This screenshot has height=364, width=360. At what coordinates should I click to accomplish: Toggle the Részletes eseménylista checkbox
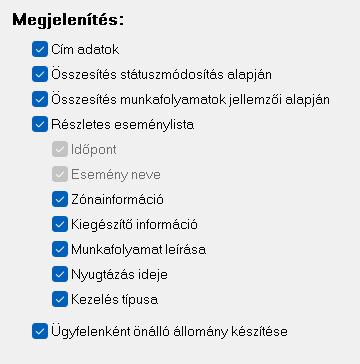pos(40,124)
